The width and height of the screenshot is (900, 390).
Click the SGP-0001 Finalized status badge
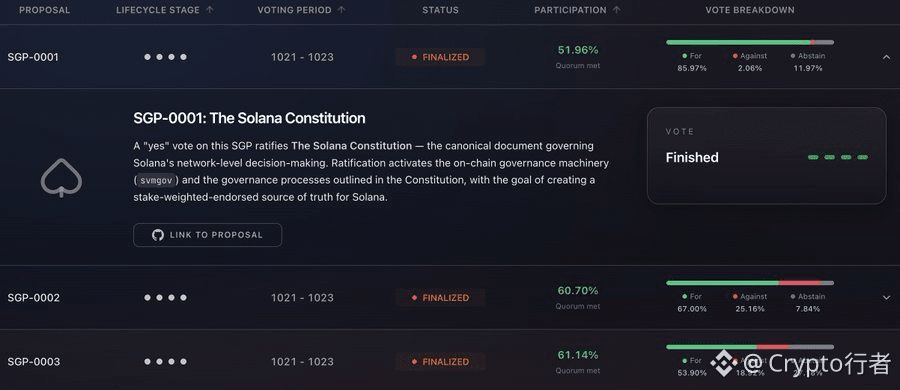click(x=440, y=57)
